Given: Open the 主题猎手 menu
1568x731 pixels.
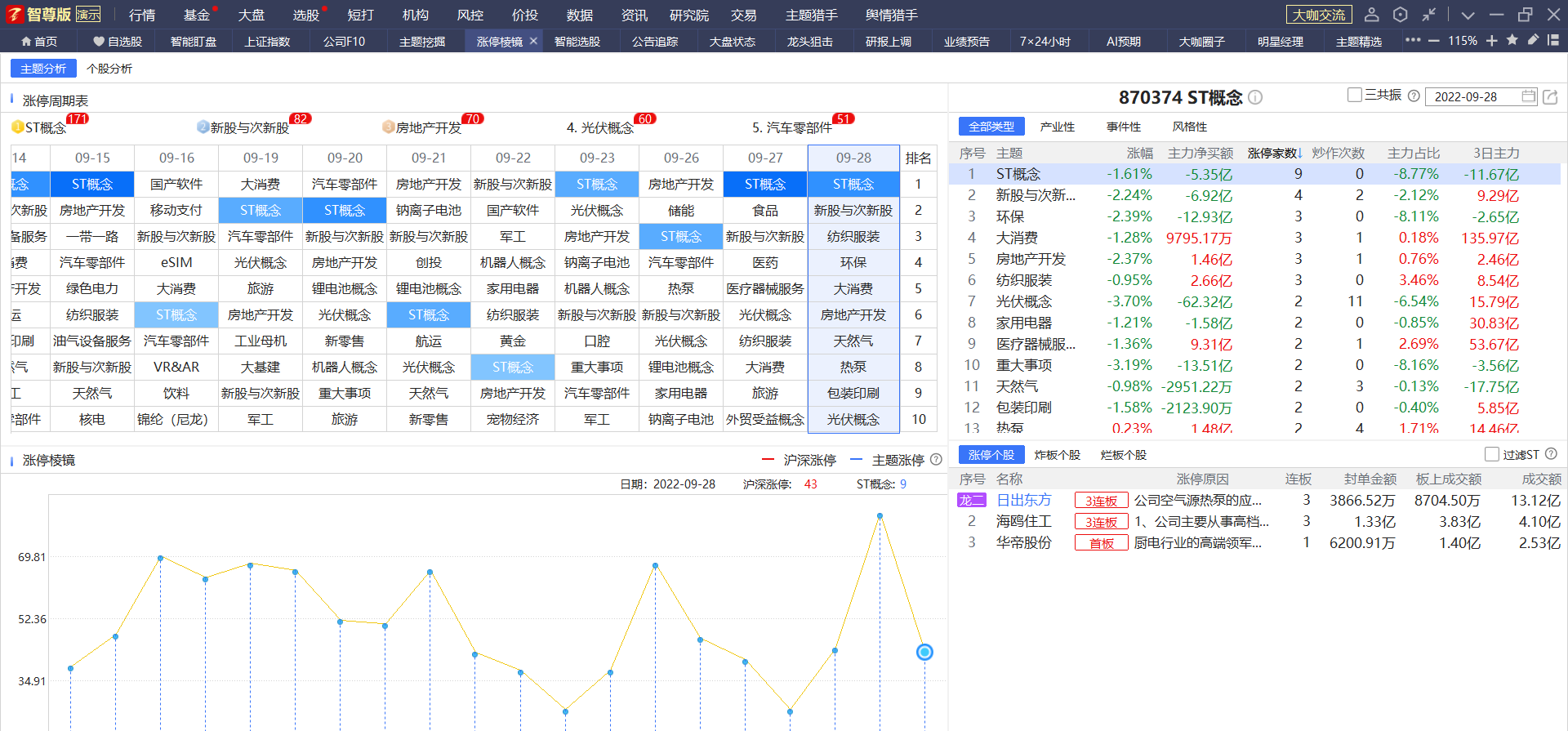Looking at the screenshot, I should pyautogui.click(x=812, y=16).
